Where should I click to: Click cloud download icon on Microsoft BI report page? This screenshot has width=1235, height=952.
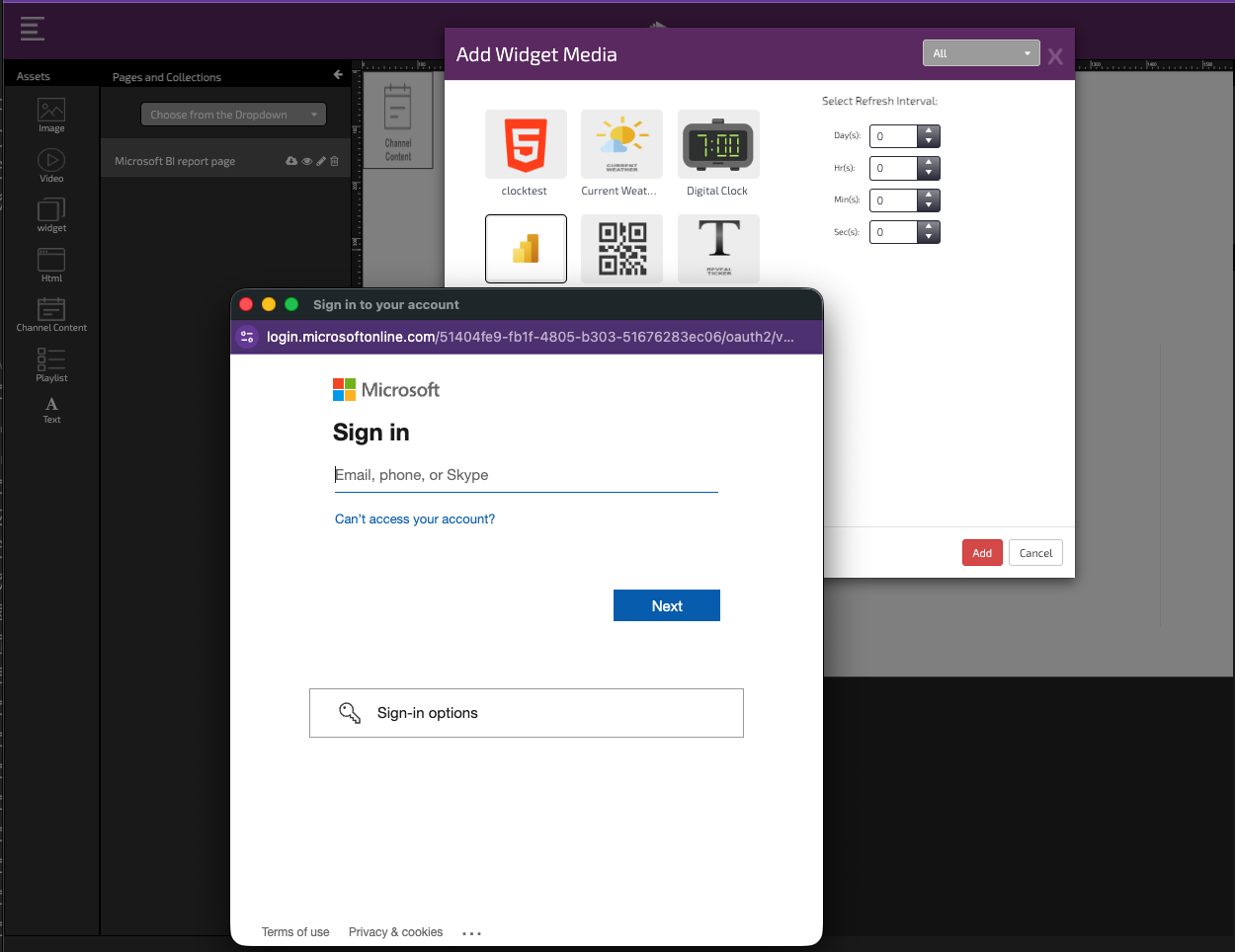[x=291, y=161]
